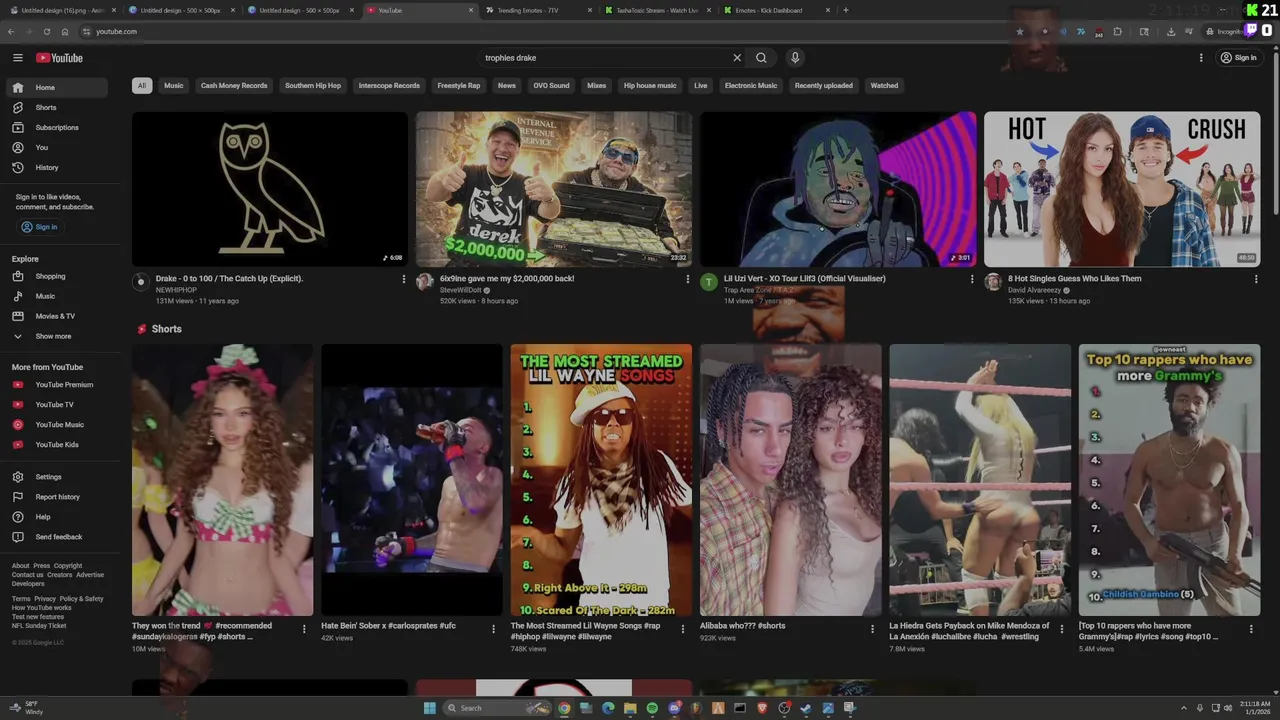Open options for Most Streamed Lil Wayne short
The width and height of the screenshot is (1280, 720).
pos(683,629)
